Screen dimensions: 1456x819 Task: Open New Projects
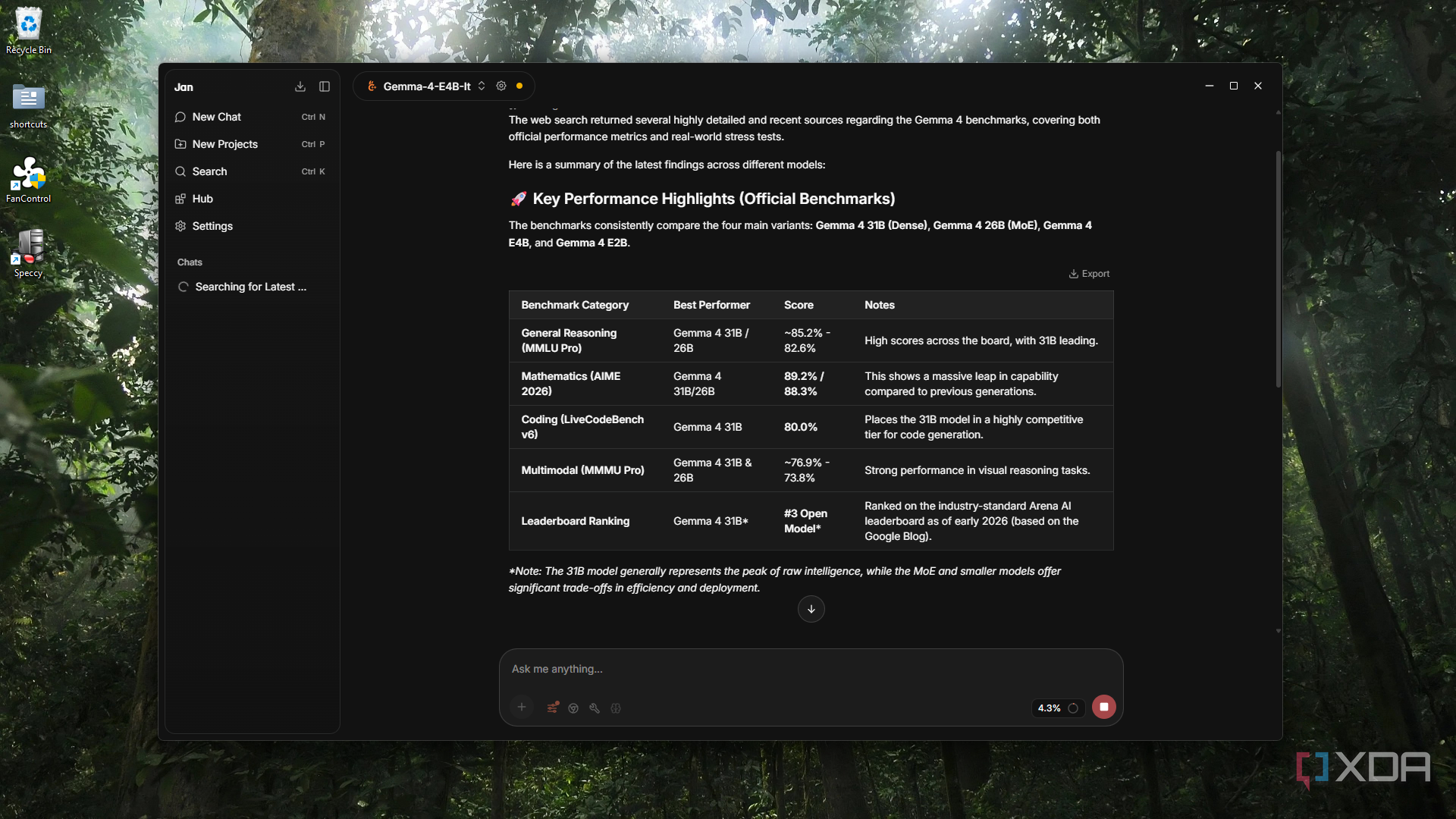tap(253, 144)
